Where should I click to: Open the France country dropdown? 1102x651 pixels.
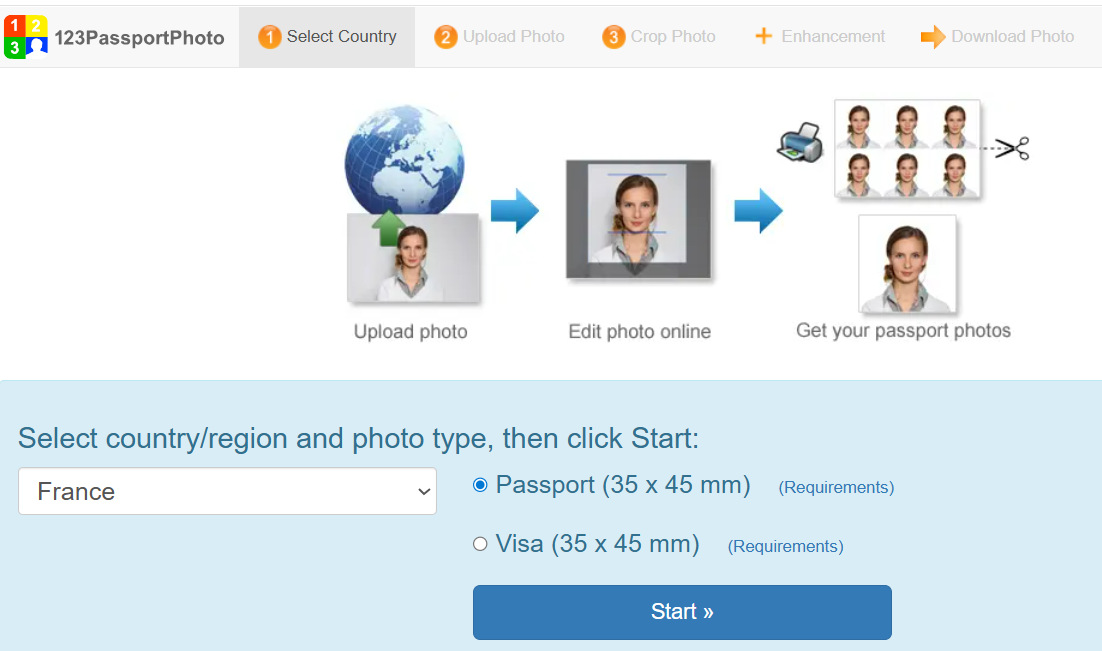227,491
